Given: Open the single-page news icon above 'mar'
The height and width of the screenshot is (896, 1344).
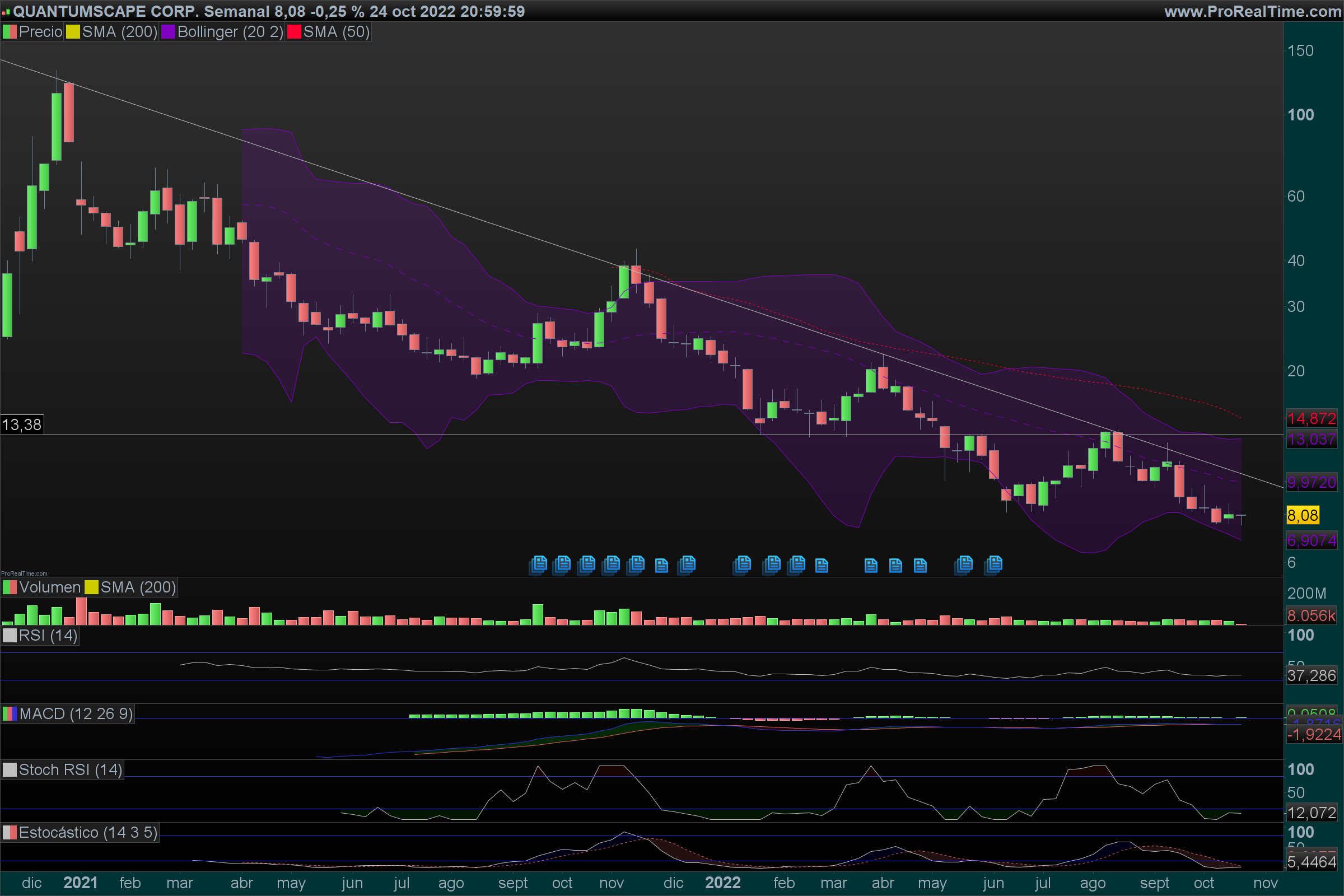Looking at the screenshot, I should coord(821,565).
